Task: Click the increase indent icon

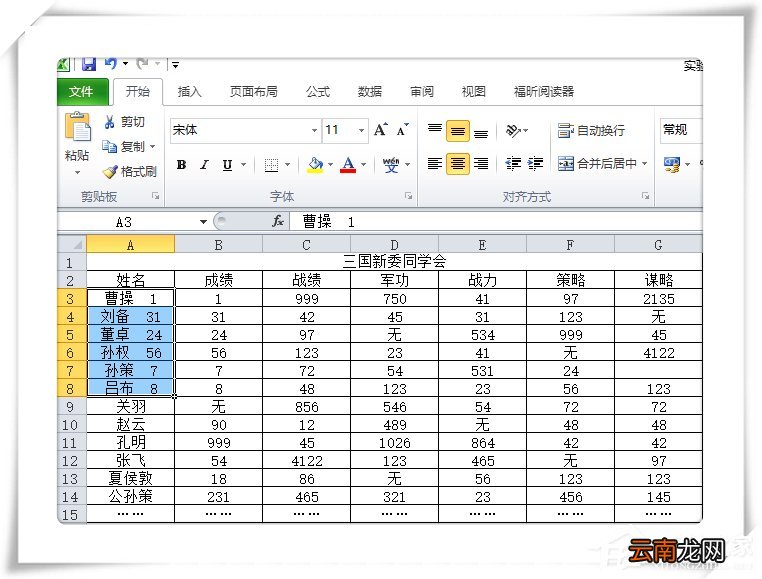Action: coord(535,163)
